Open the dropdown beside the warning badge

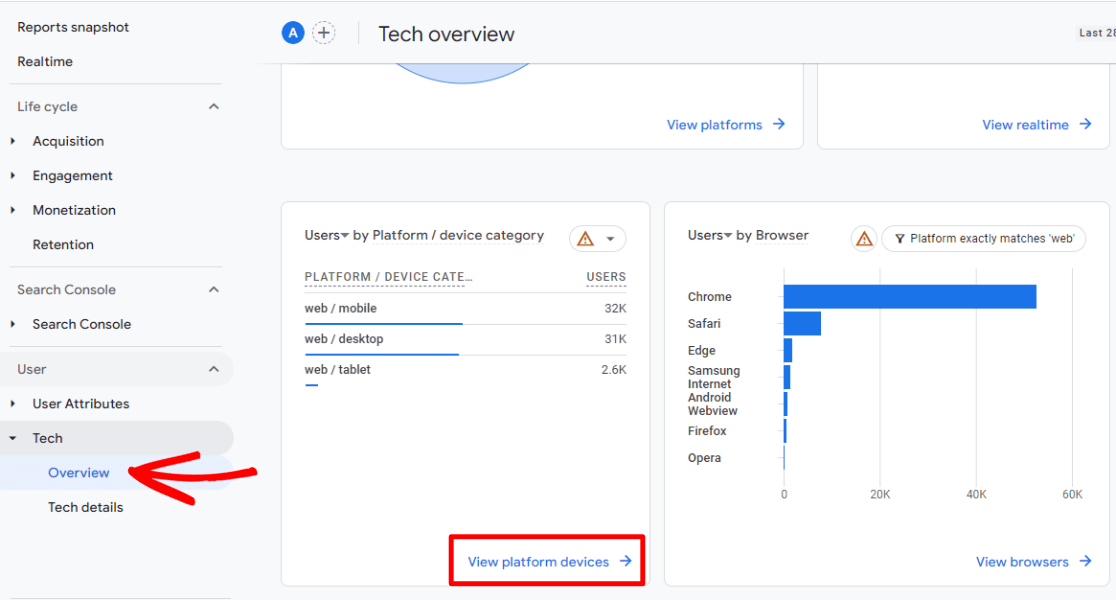(x=610, y=238)
